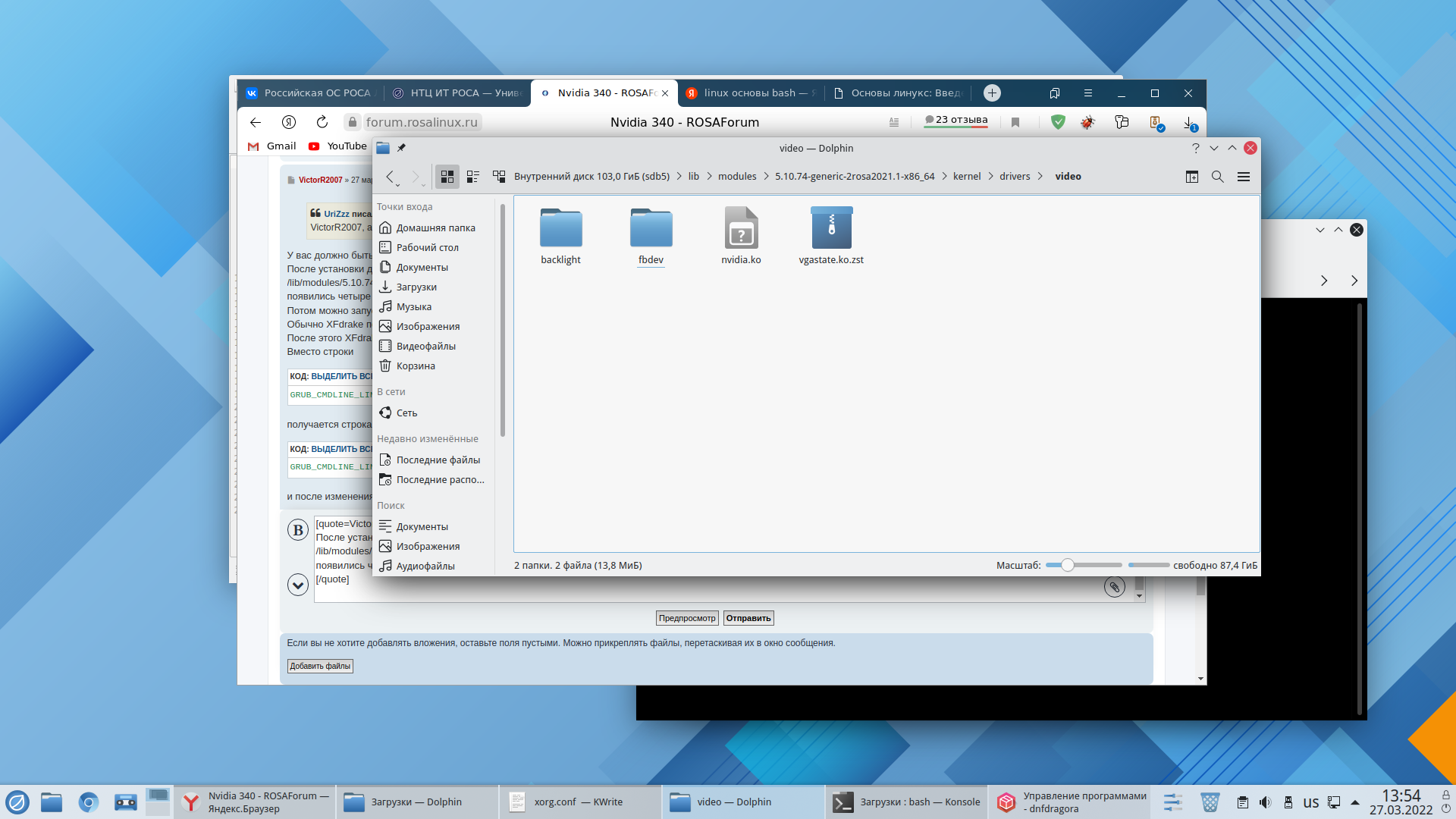Image resolution: width=1456 pixels, height=819 pixels.
Task: Click Добавить файлы button
Action: (320, 667)
